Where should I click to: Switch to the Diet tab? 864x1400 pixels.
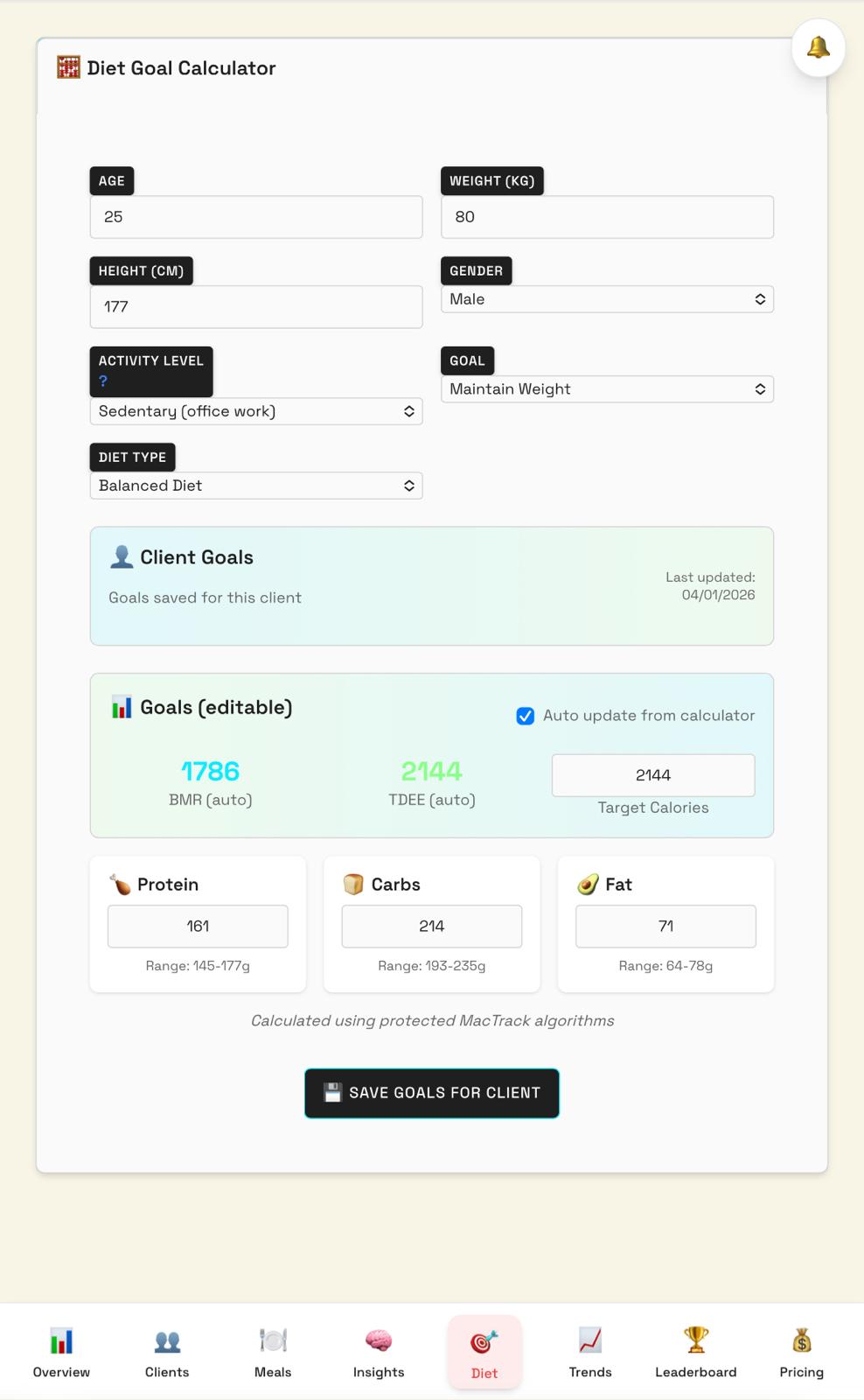484,1352
